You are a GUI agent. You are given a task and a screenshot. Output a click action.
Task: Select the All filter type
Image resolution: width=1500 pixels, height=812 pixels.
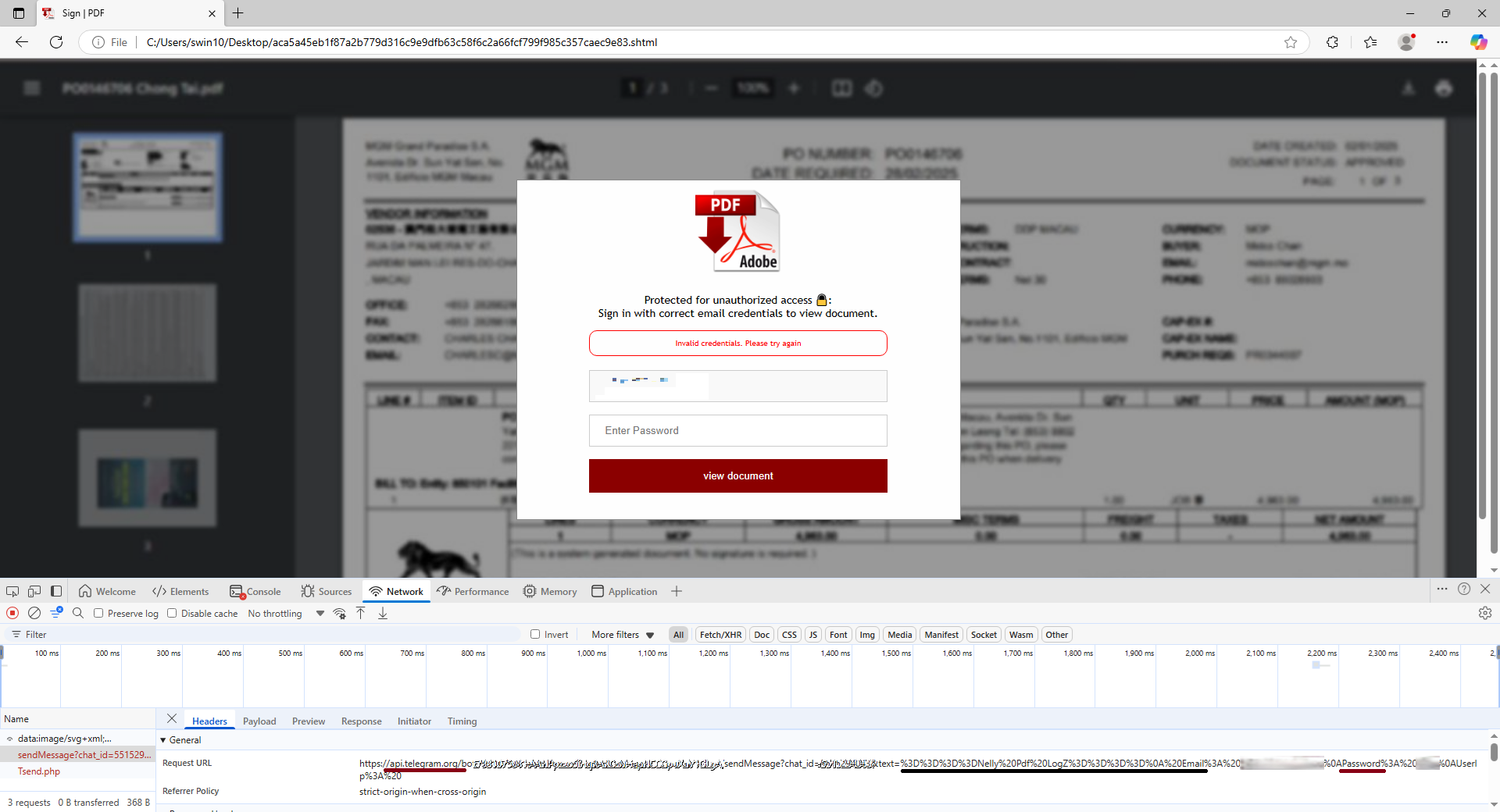pos(679,635)
